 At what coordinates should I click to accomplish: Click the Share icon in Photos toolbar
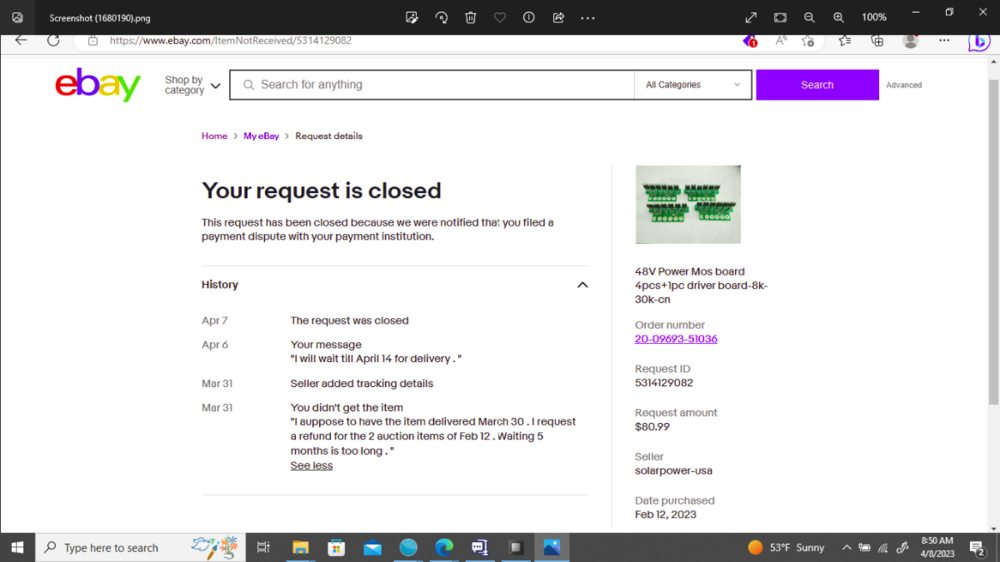click(558, 18)
